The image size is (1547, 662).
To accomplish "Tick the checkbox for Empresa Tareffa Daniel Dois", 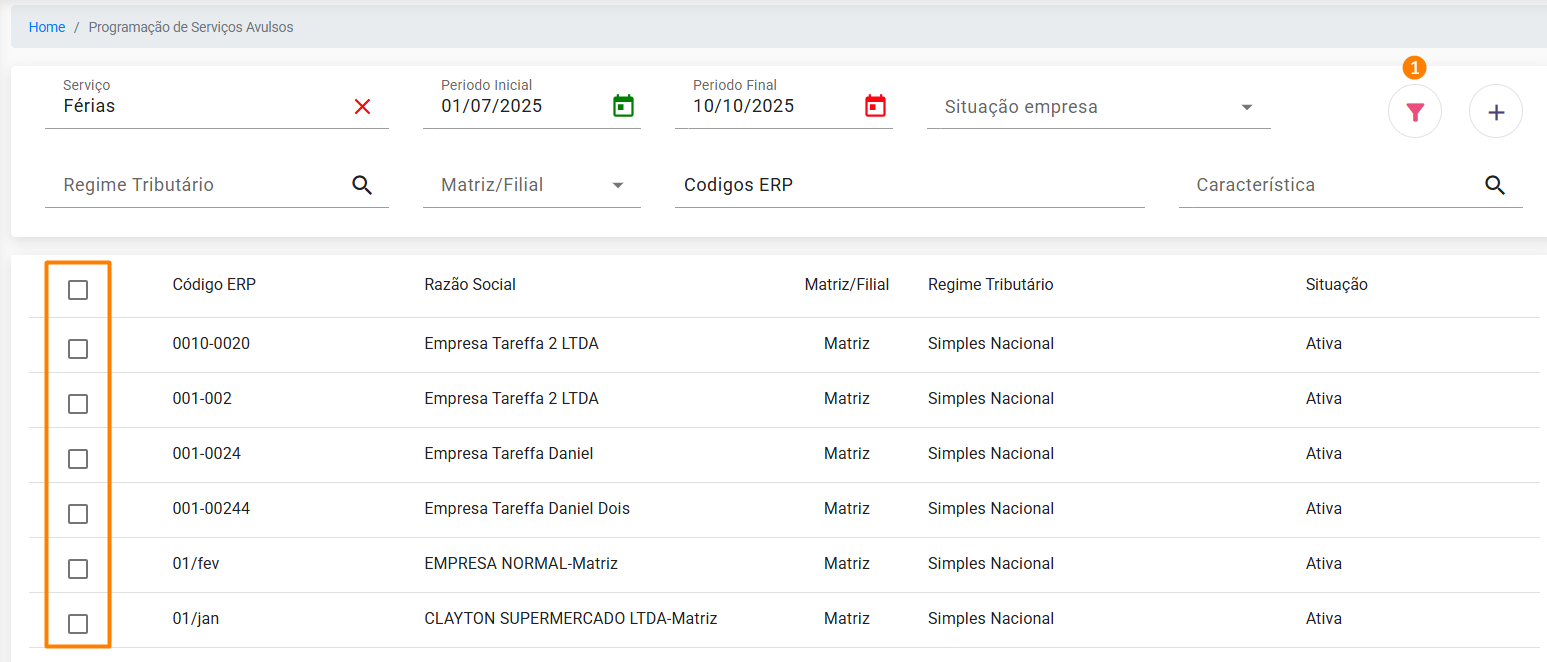I will [78, 514].
